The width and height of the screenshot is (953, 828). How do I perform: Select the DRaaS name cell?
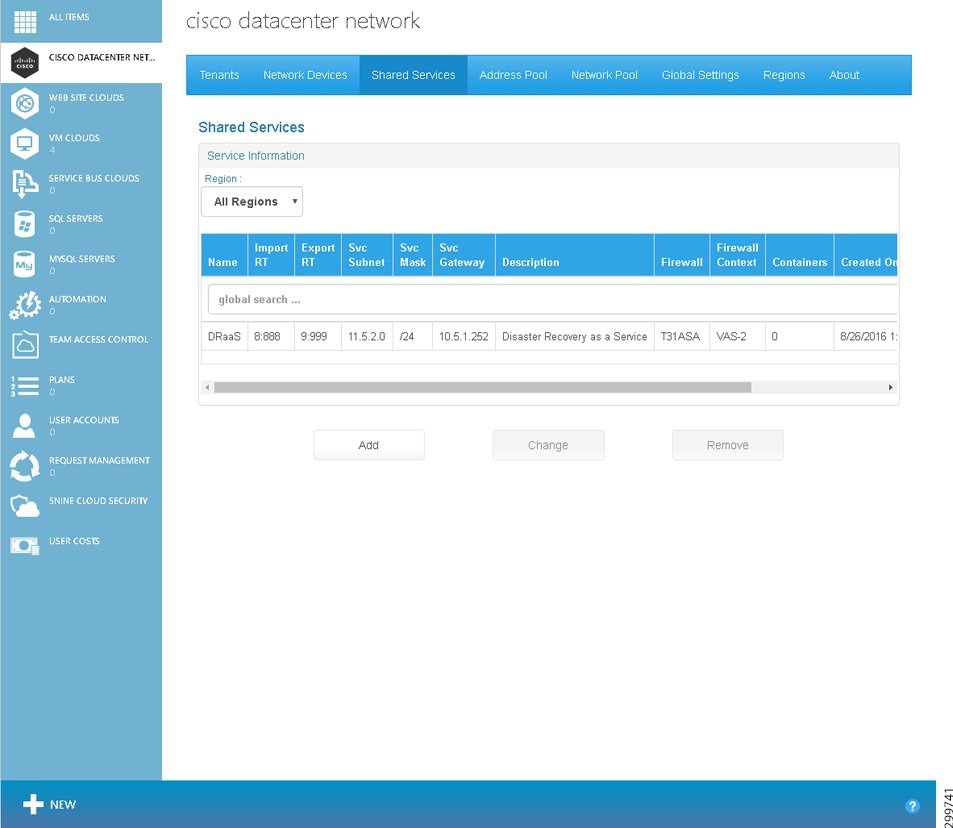[x=224, y=336]
